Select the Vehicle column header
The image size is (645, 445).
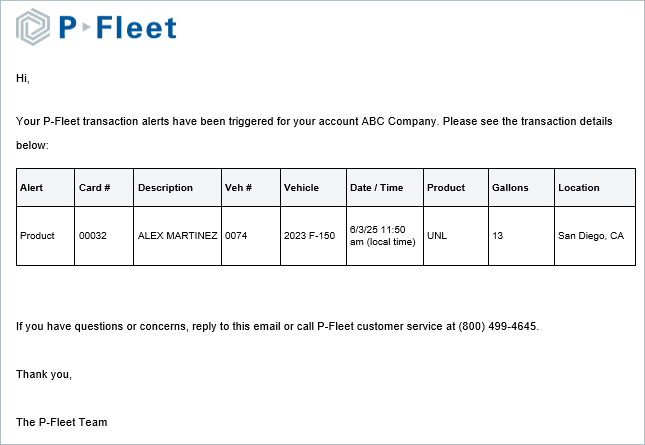click(301, 188)
